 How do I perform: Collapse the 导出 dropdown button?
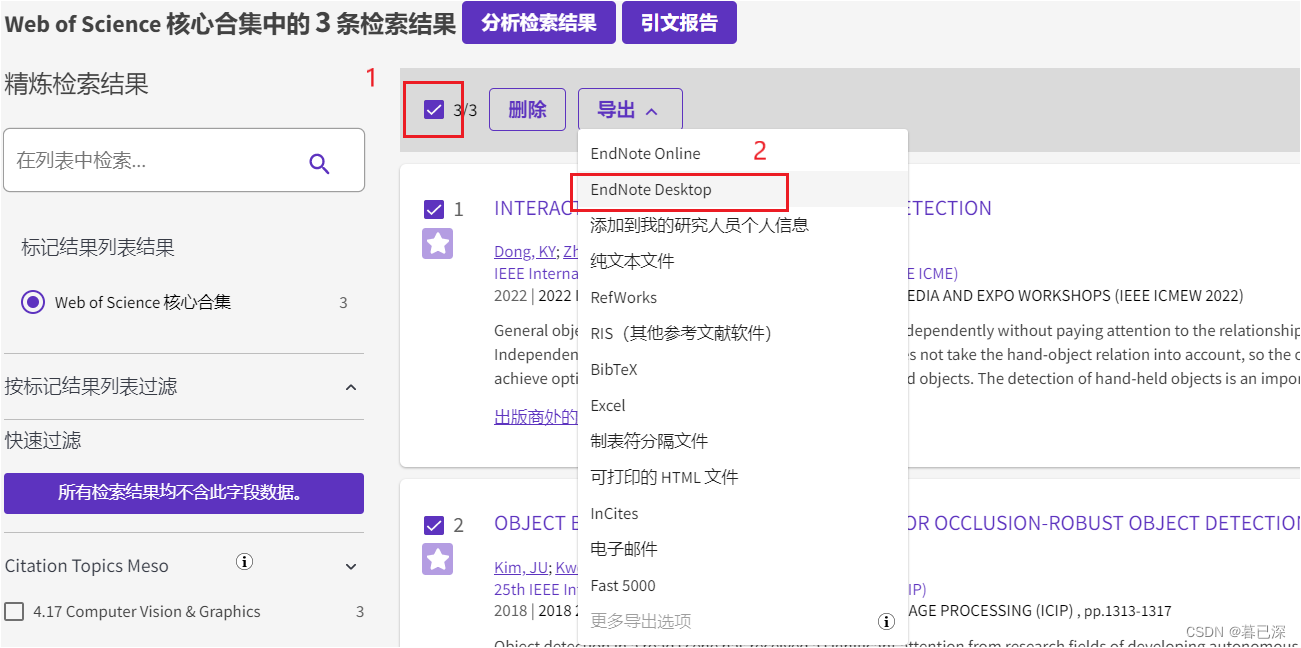pos(630,110)
